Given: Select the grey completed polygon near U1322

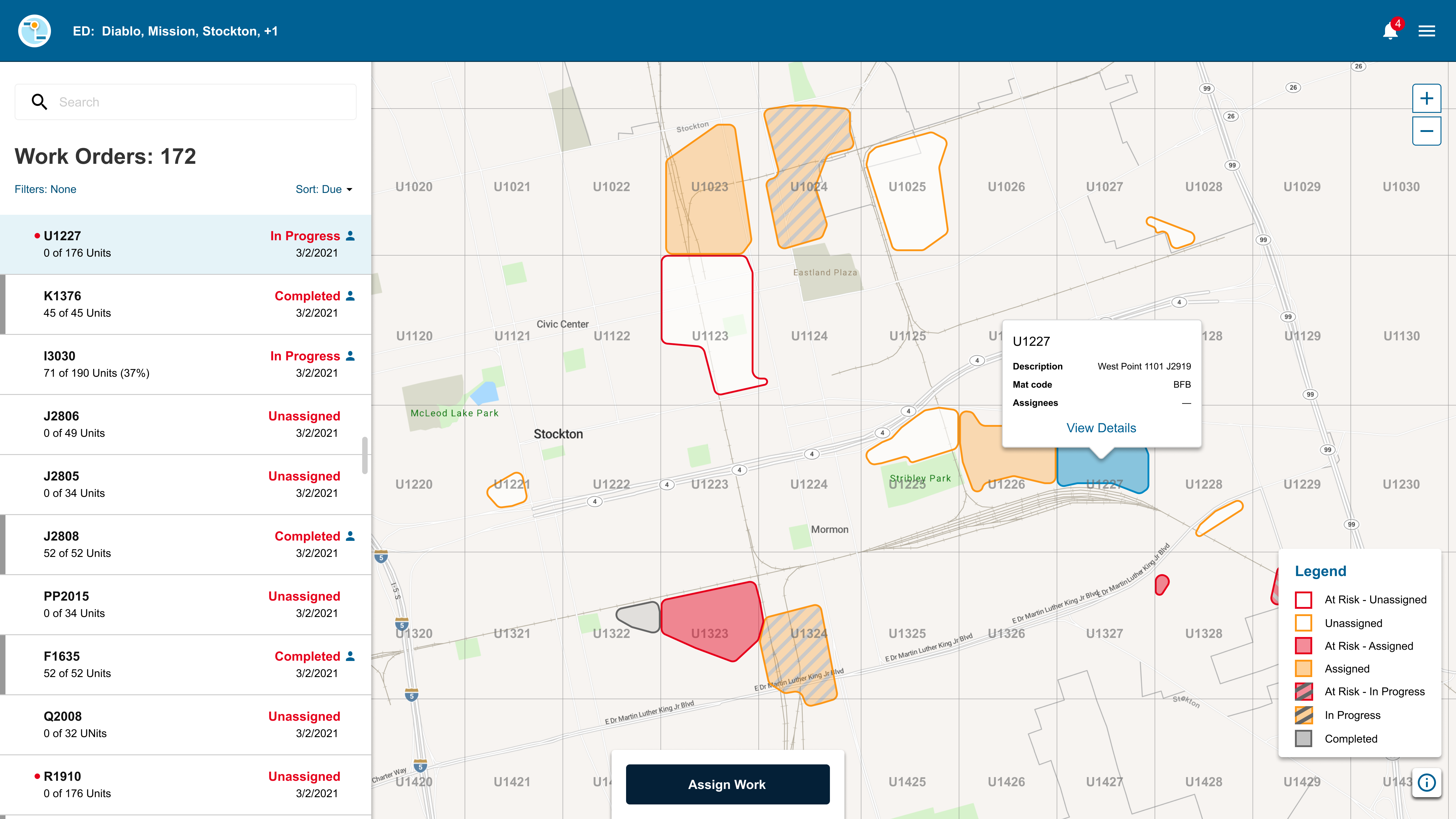Looking at the screenshot, I should point(639,617).
